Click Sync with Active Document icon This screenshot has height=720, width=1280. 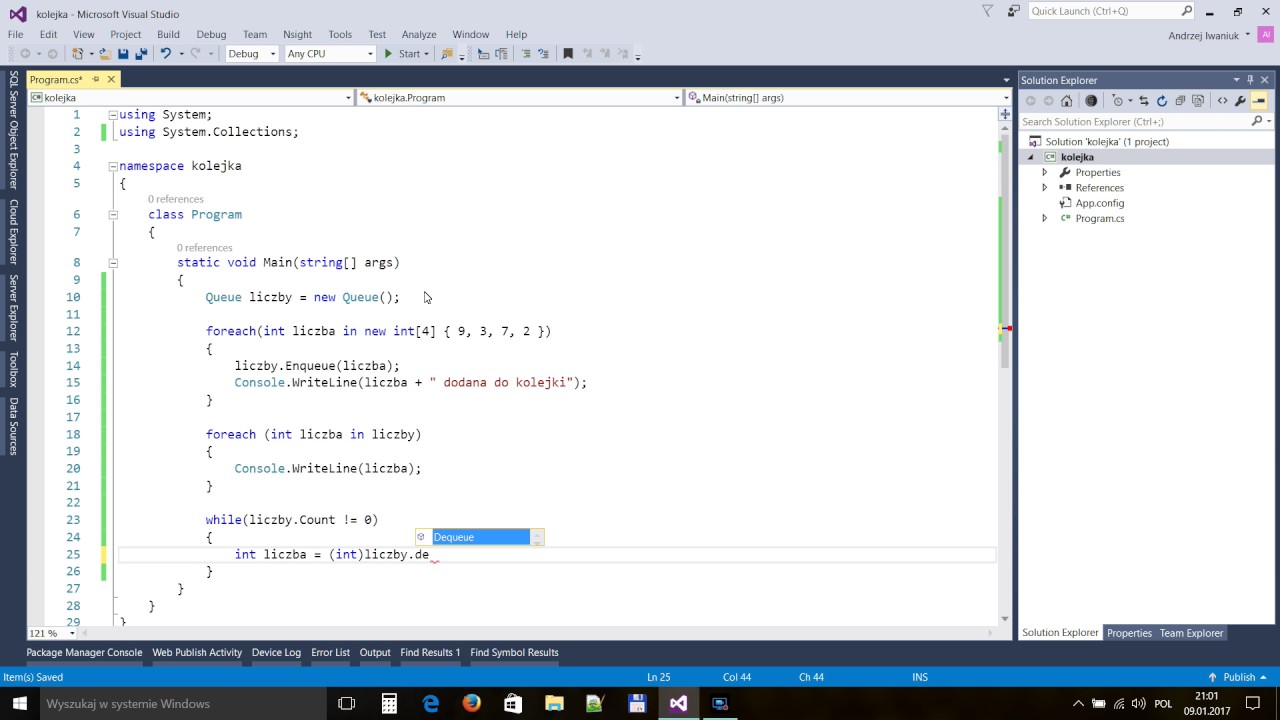1144,101
